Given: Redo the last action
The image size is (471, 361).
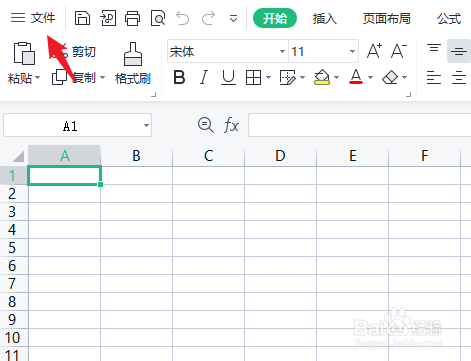Looking at the screenshot, I should [x=208, y=18].
